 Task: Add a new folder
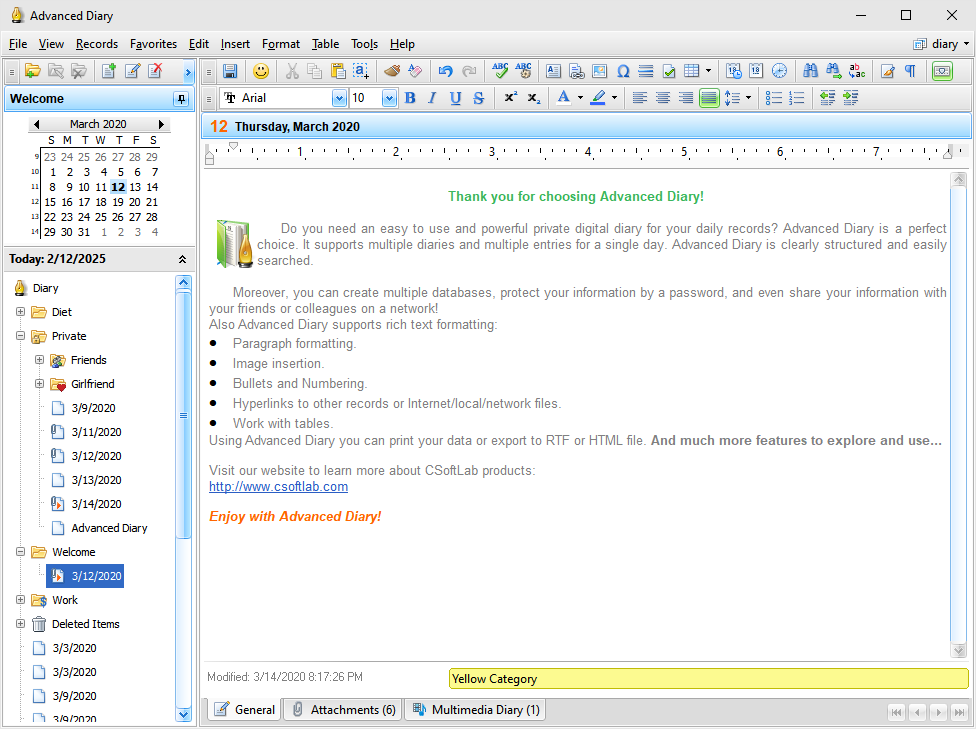pyautogui.click(x=33, y=71)
